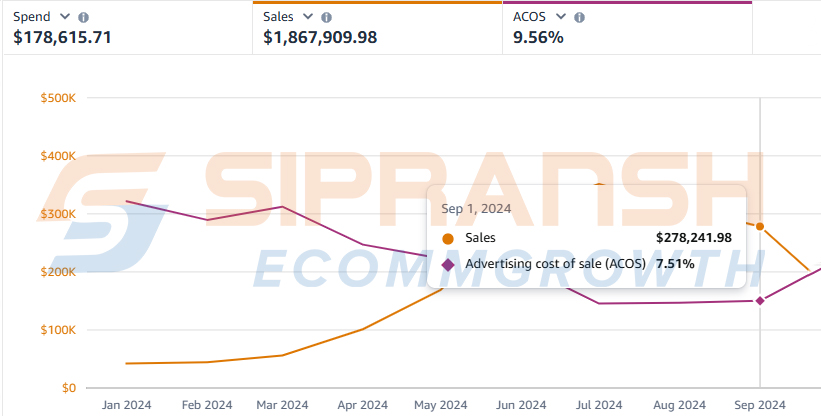Click the $178,615.71 spend total
This screenshot has width=821, height=416.
[62, 38]
